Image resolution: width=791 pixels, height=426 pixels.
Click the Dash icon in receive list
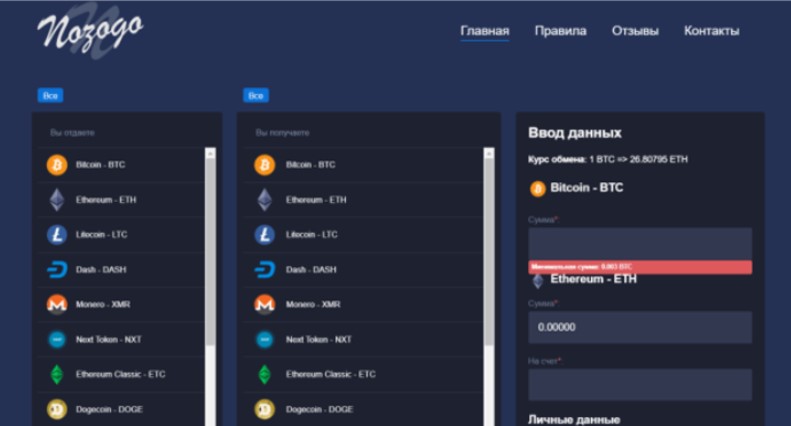click(264, 270)
